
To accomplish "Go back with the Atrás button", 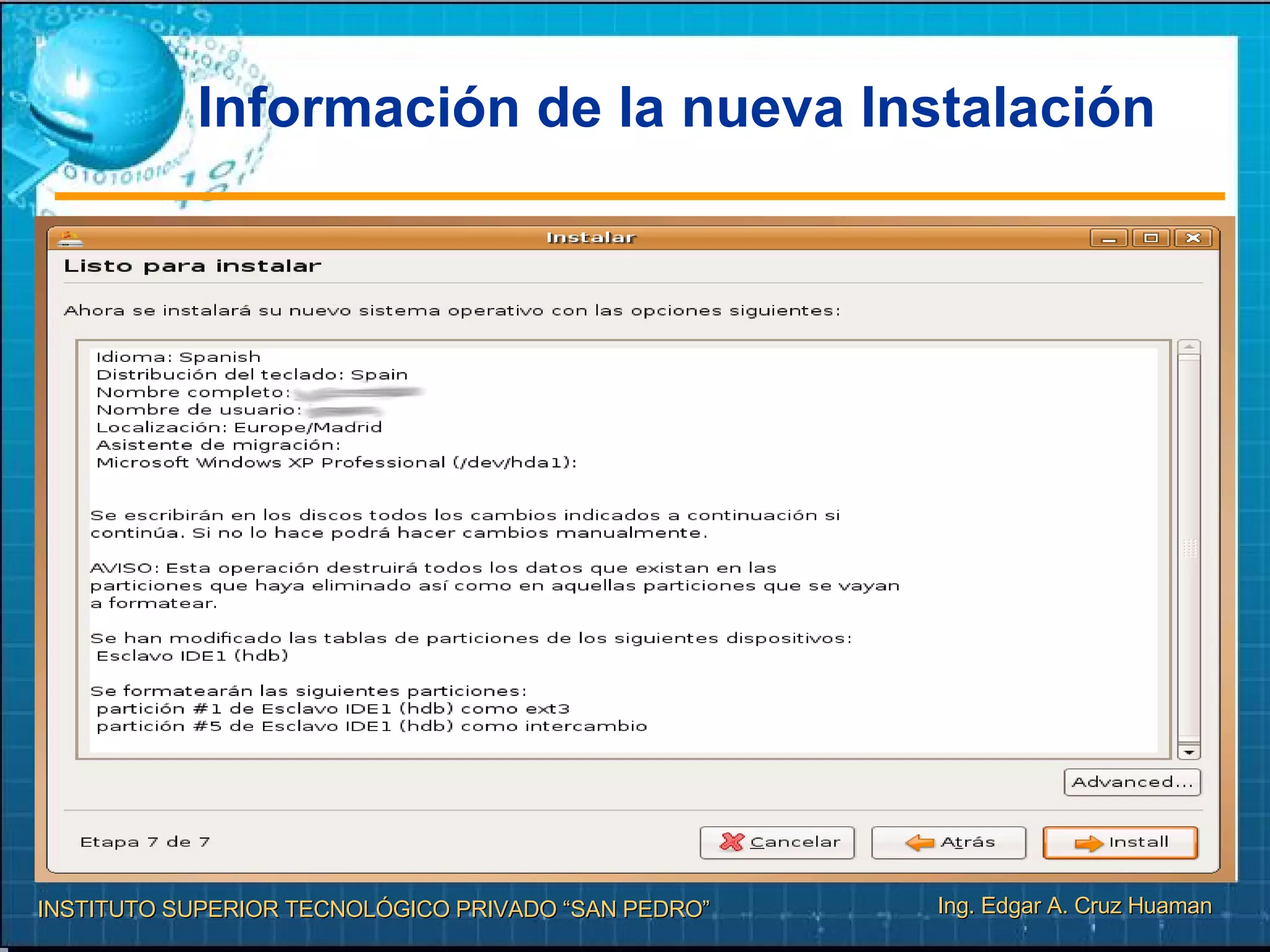I will pos(949,842).
